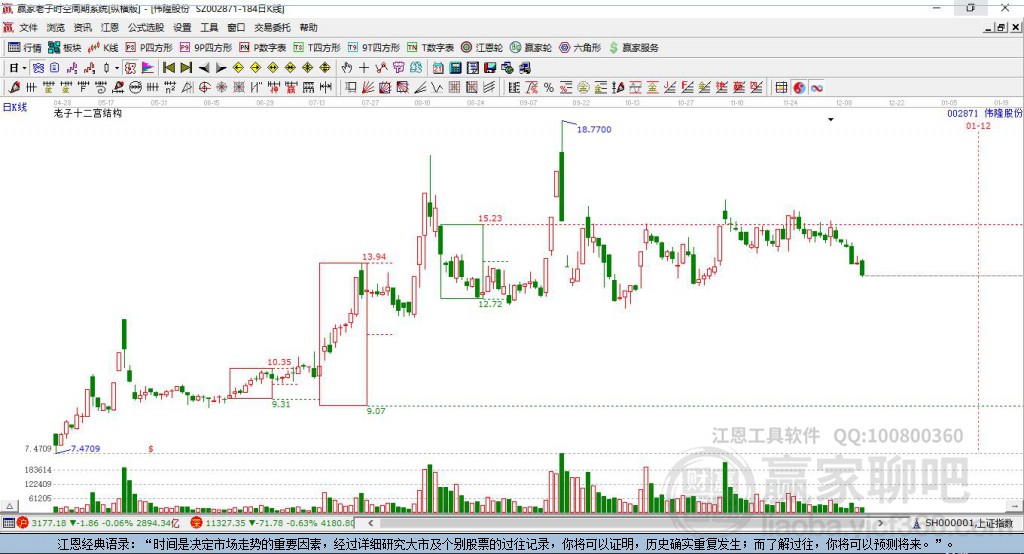This screenshot has height=554, width=1024.
Task: Select the hand pan tool
Action: tap(347, 68)
